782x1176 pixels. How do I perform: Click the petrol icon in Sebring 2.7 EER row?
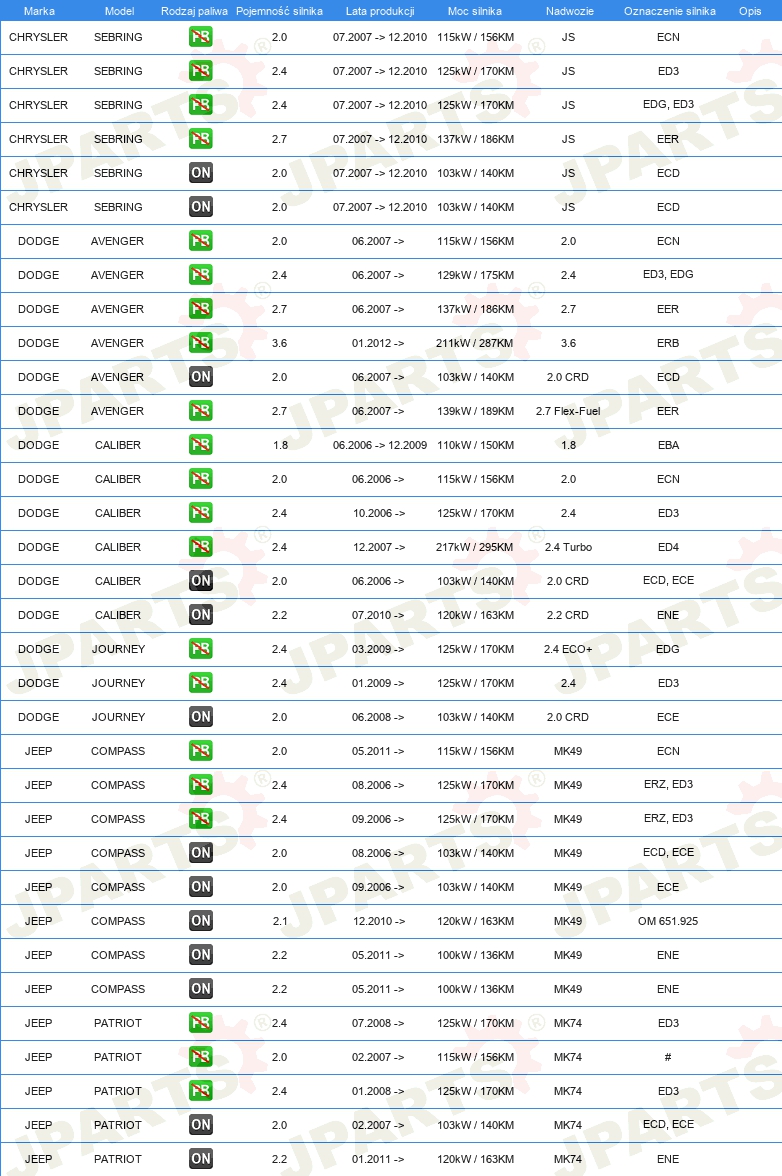pyautogui.click(x=200, y=139)
